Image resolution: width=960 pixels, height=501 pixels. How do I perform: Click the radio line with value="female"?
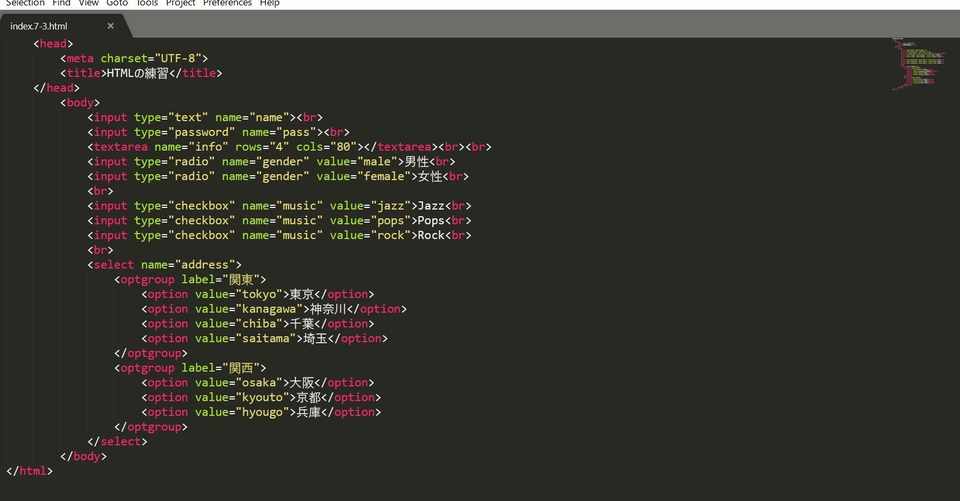coord(278,176)
